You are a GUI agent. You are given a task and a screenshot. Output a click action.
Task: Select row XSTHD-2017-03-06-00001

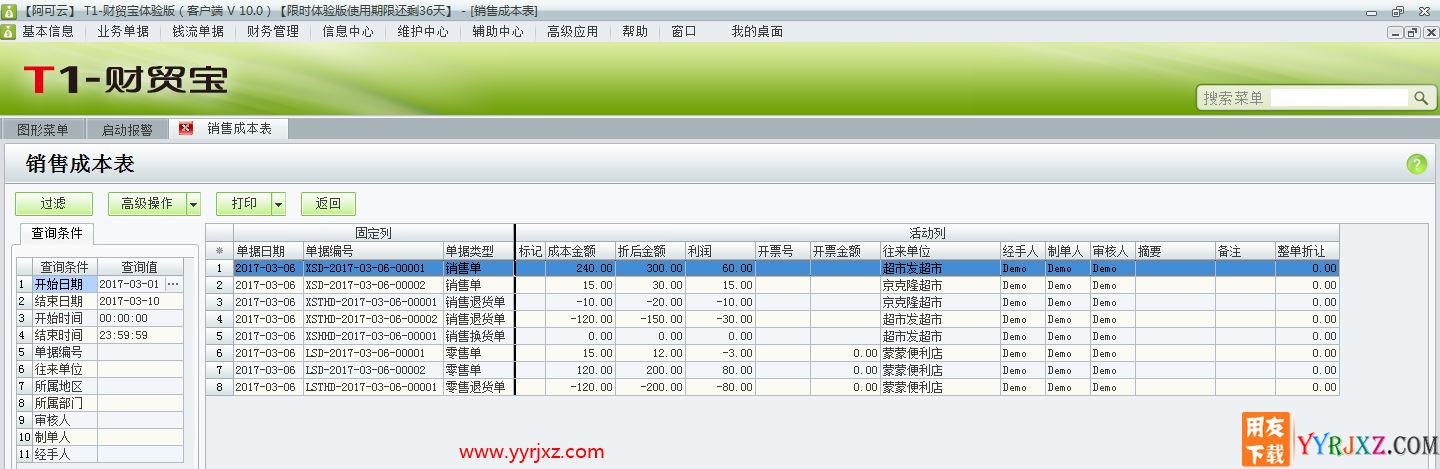772,302
